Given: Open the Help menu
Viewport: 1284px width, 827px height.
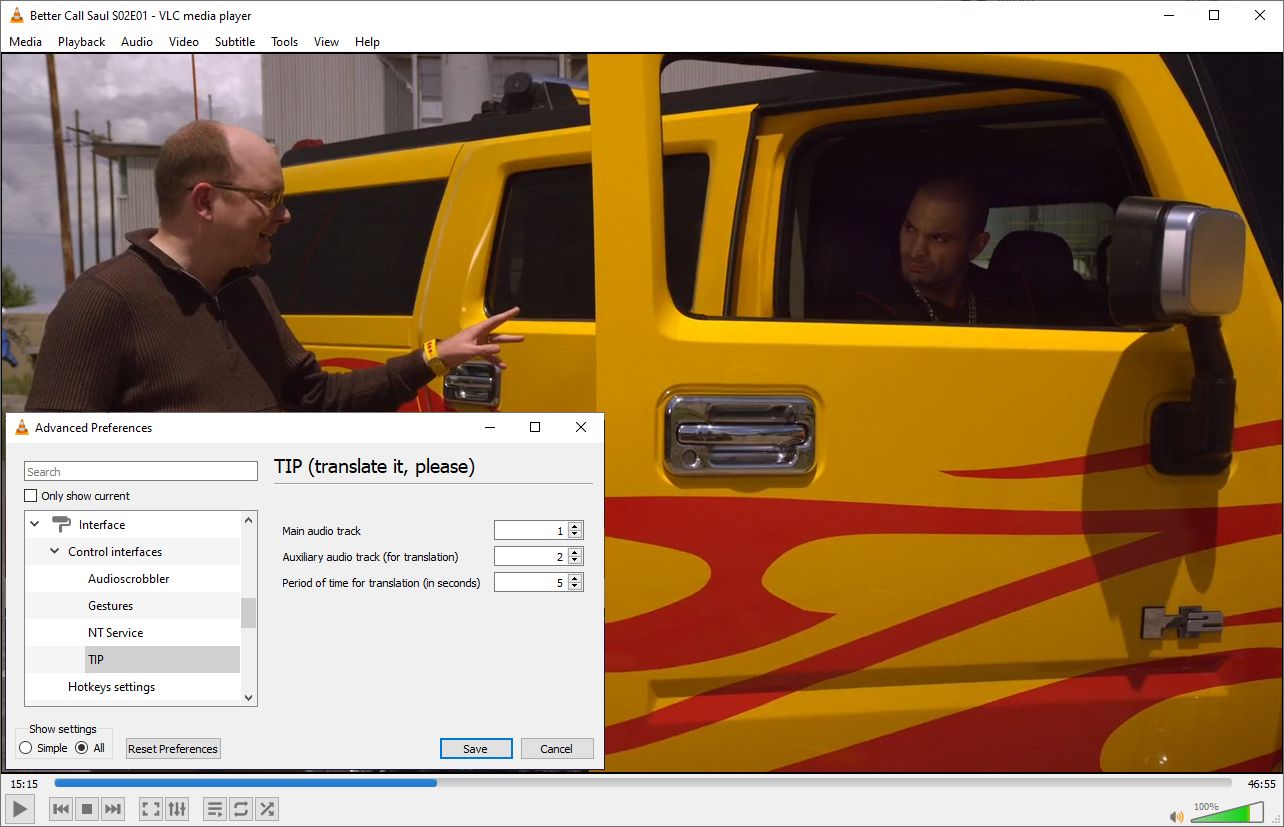Looking at the screenshot, I should [367, 41].
